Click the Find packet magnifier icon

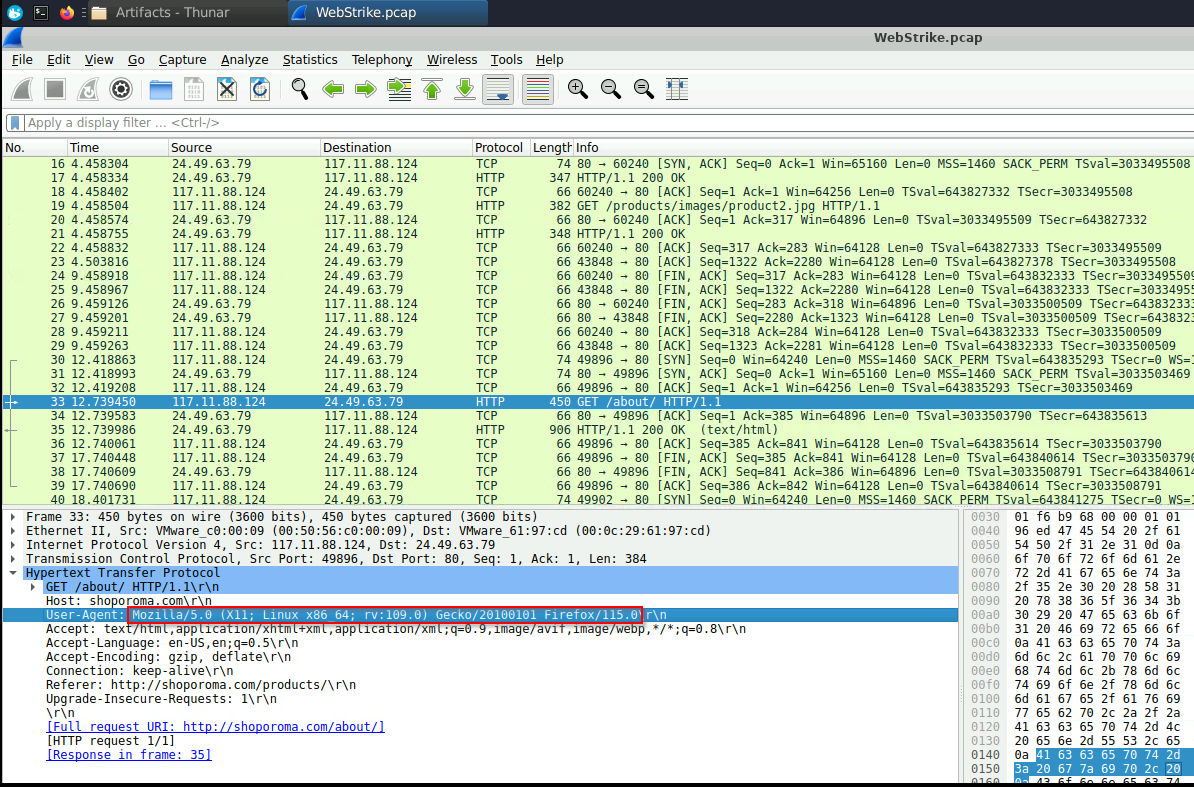click(300, 89)
